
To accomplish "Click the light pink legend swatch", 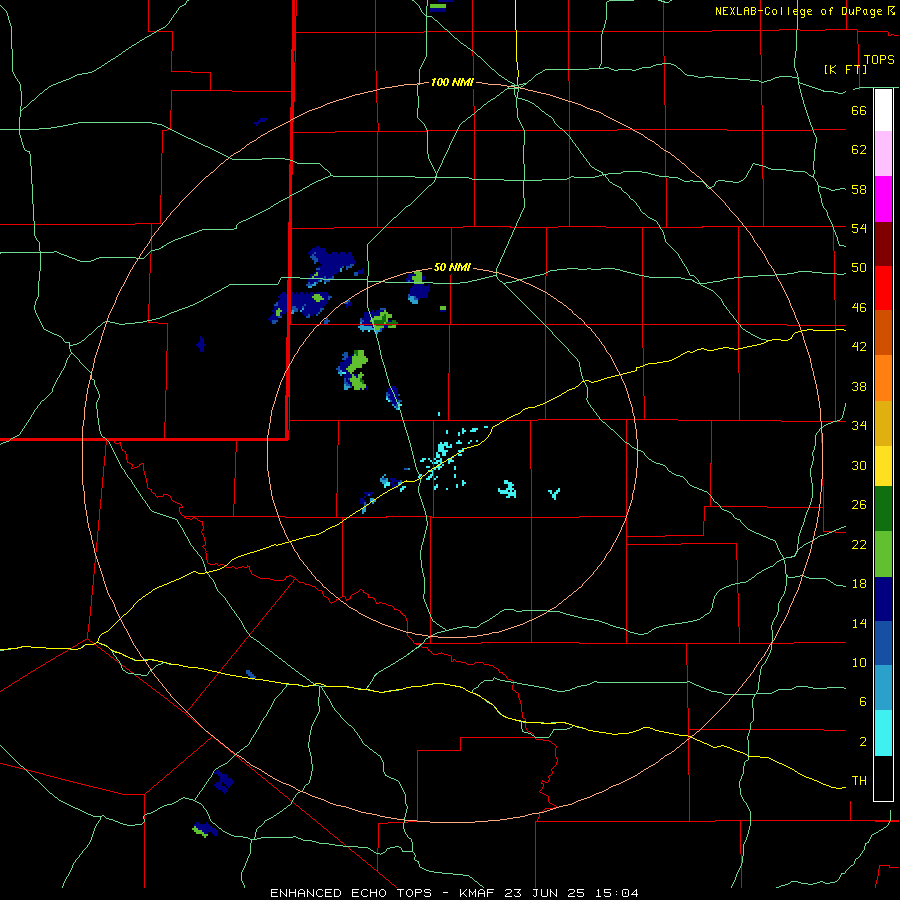I will click(883, 154).
